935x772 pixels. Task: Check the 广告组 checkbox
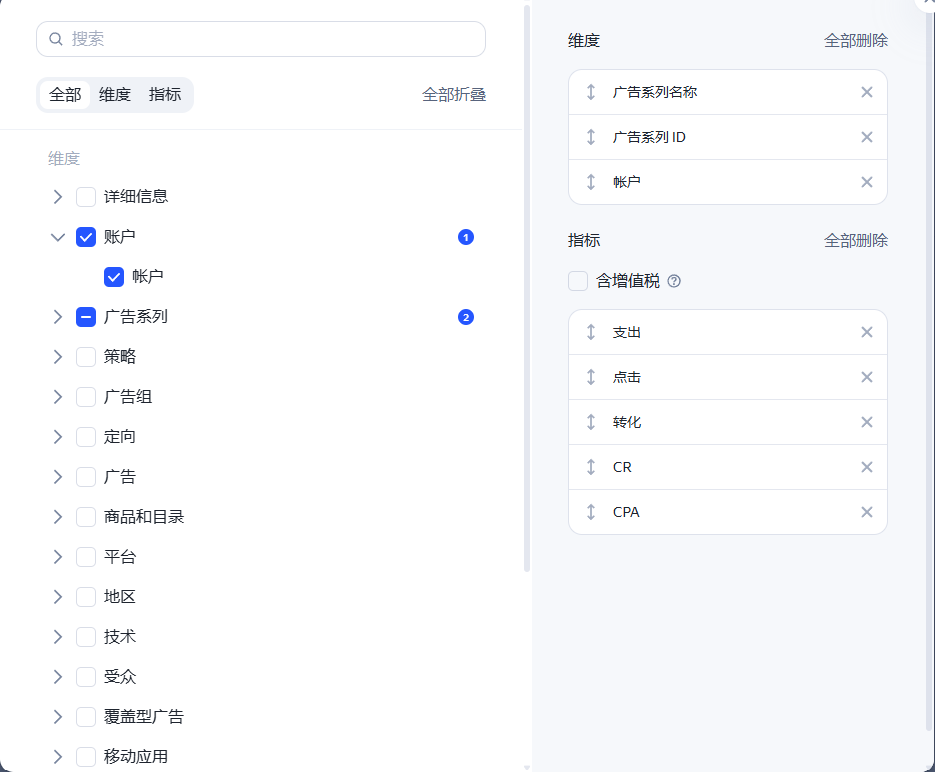pyautogui.click(x=86, y=397)
